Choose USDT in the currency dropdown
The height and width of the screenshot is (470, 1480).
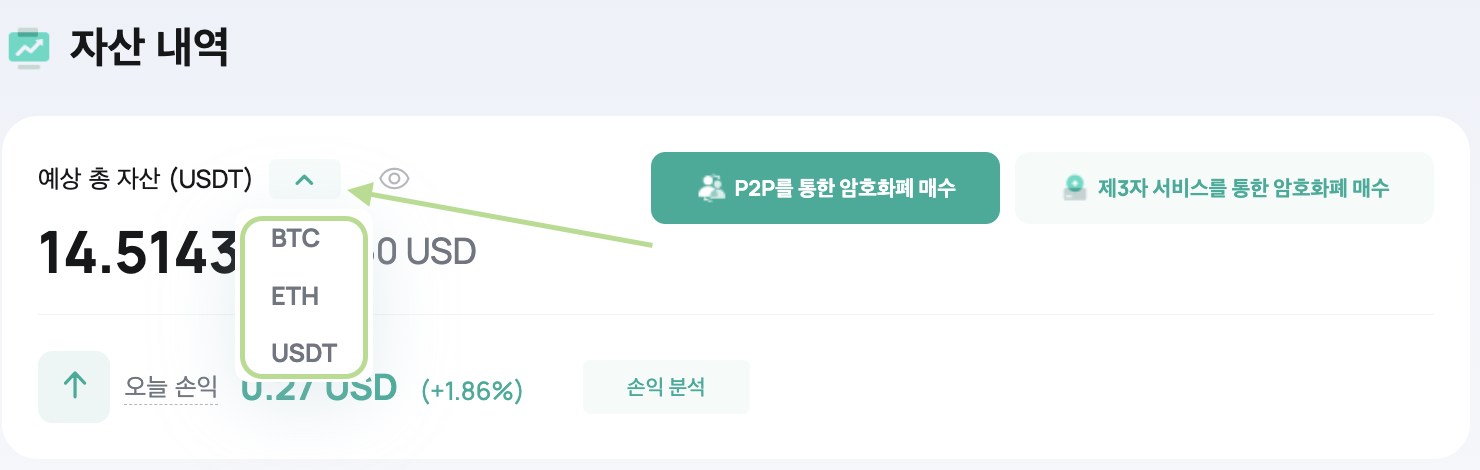coord(304,352)
